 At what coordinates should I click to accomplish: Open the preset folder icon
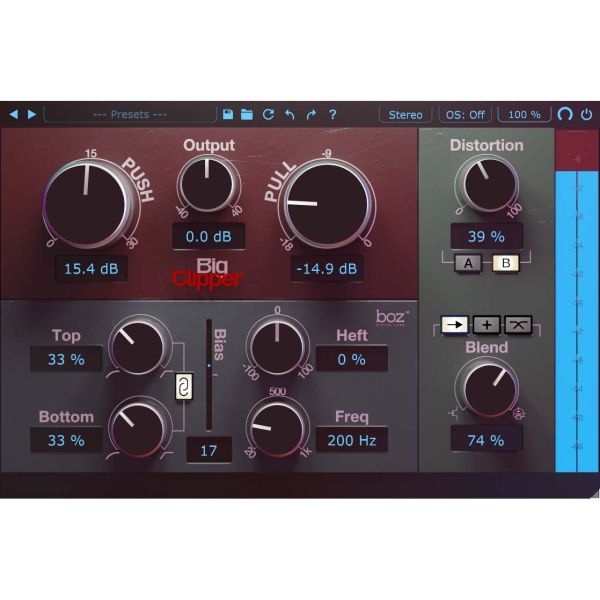coord(247,114)
